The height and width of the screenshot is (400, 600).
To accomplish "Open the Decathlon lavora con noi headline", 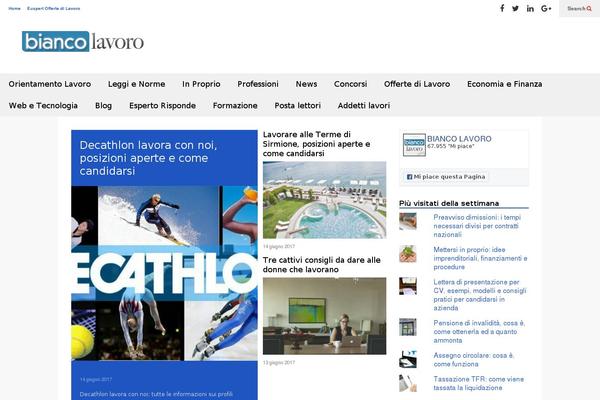I will point(148,158).
